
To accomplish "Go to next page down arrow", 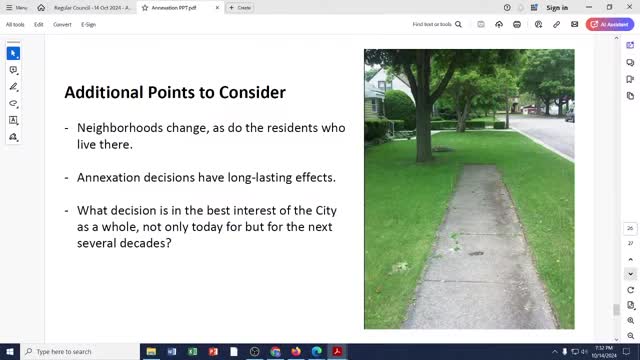I will click(x=630, y=274).
